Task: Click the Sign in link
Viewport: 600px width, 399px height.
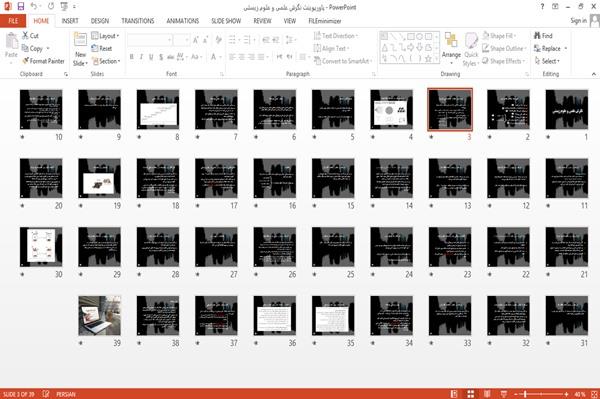Action: [x=578, y=21]
